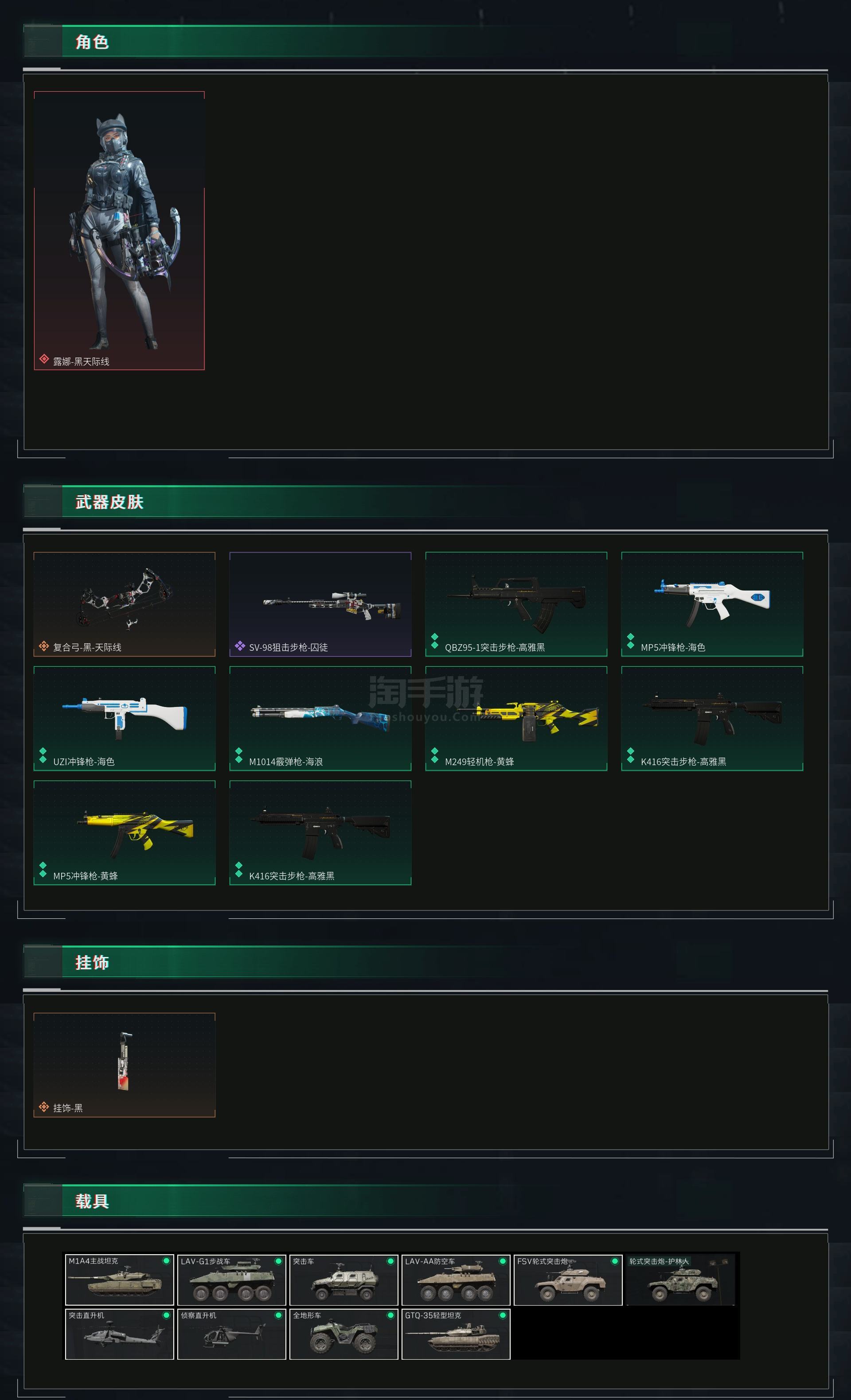
Task: Toggle the green indicator on LAV-AA防空车 card
Action: pos(503,1261)
